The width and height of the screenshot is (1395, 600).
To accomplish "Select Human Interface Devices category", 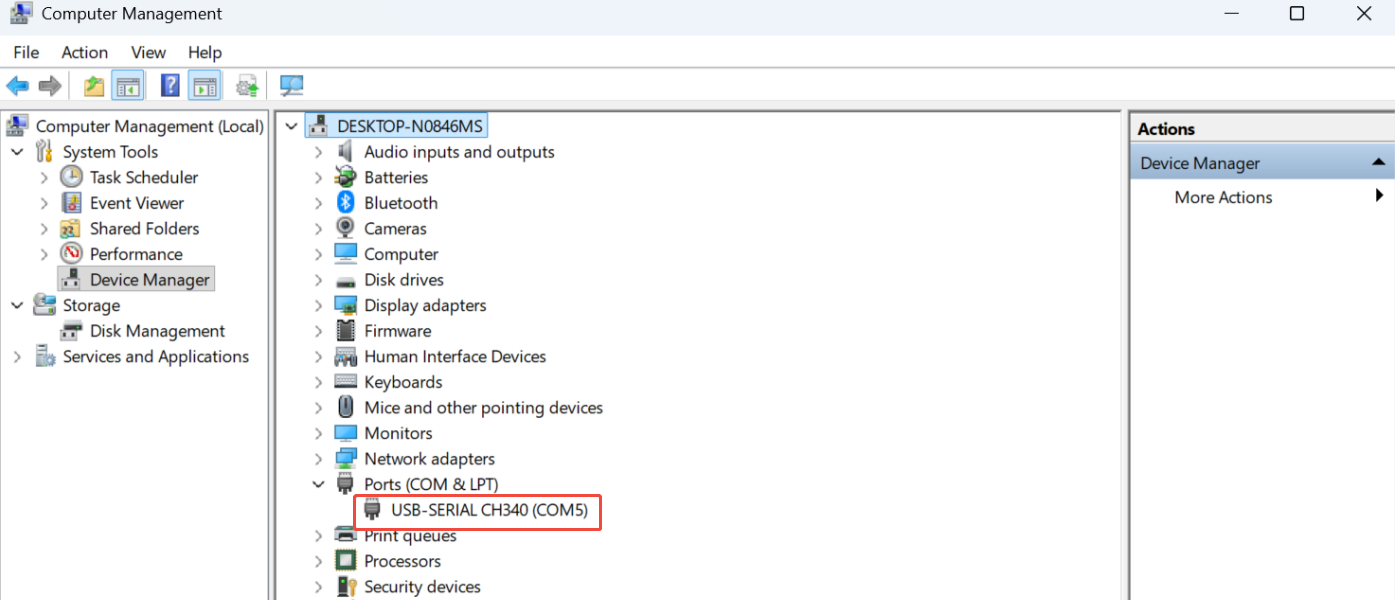I will coord(455,357).
